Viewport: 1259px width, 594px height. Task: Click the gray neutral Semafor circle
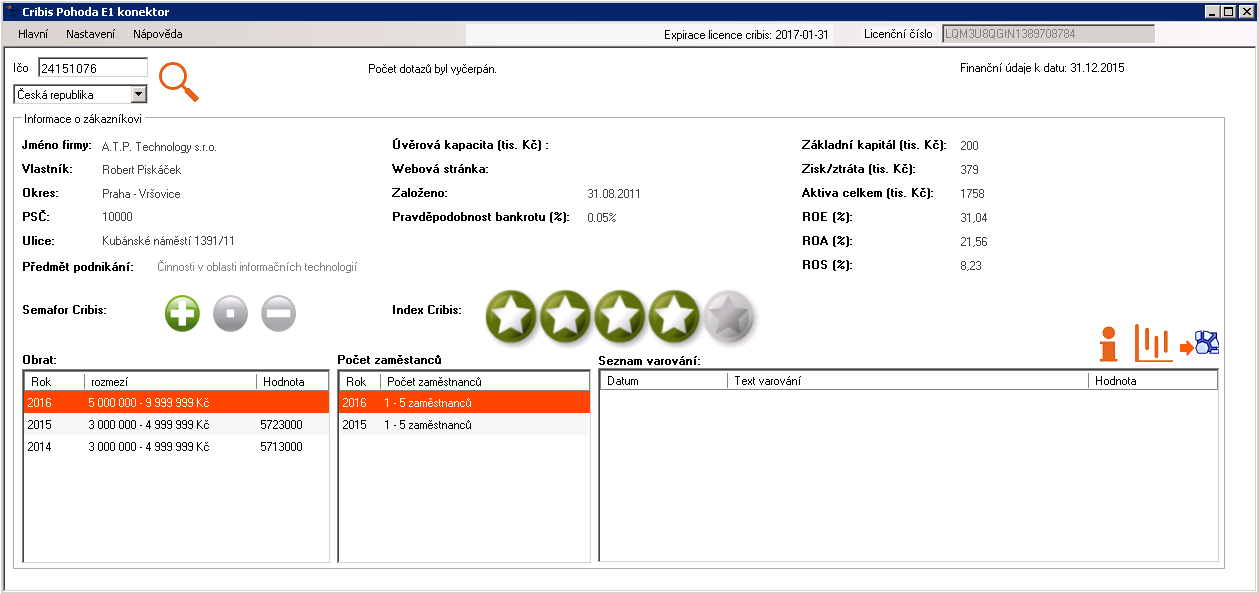pos(230,313)
